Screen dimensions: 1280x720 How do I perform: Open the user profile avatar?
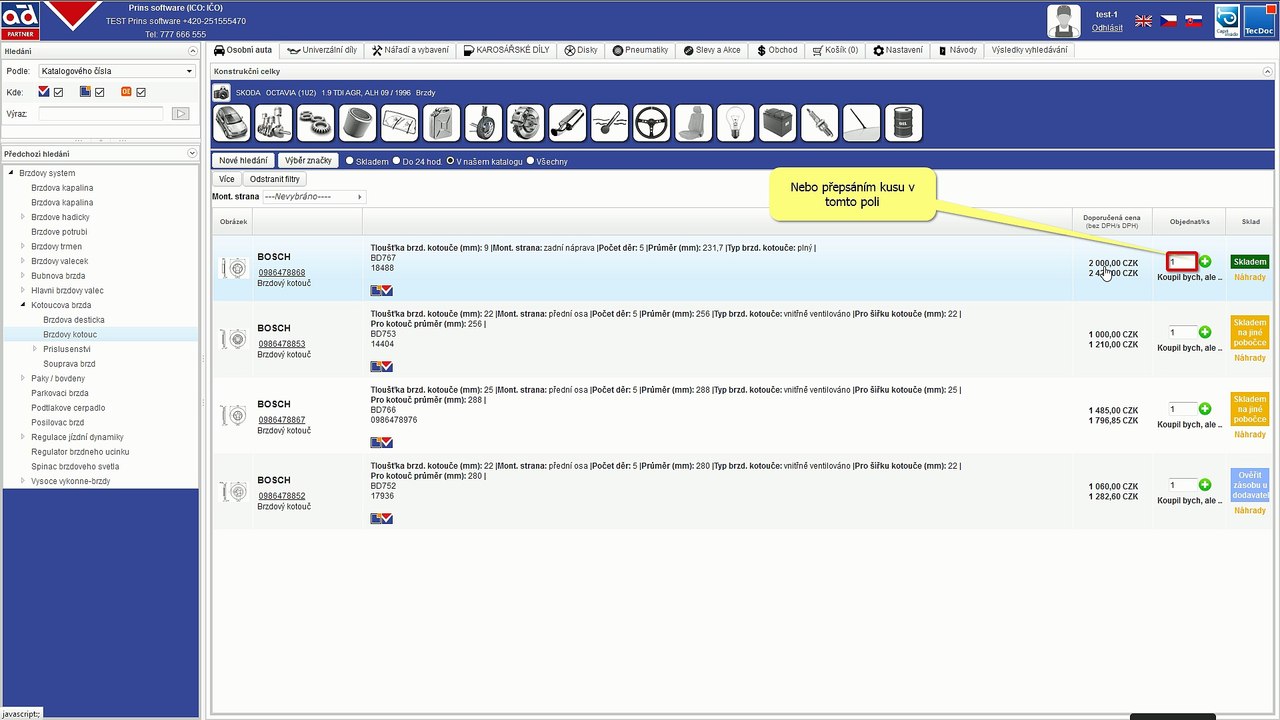tap(1064, 20)
